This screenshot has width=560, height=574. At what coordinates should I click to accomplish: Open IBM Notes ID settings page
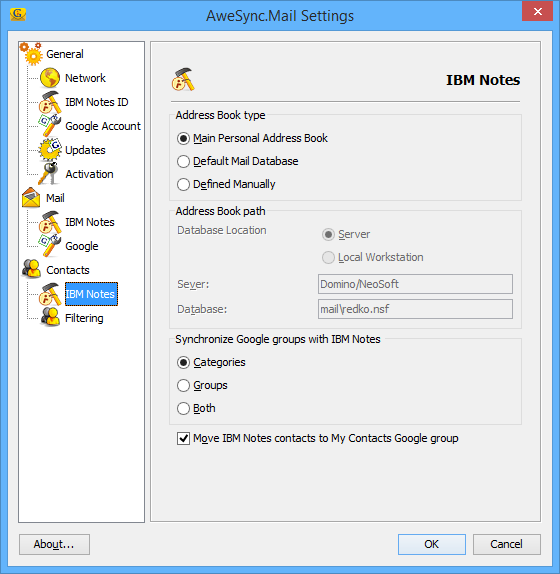tap(97, 102)
